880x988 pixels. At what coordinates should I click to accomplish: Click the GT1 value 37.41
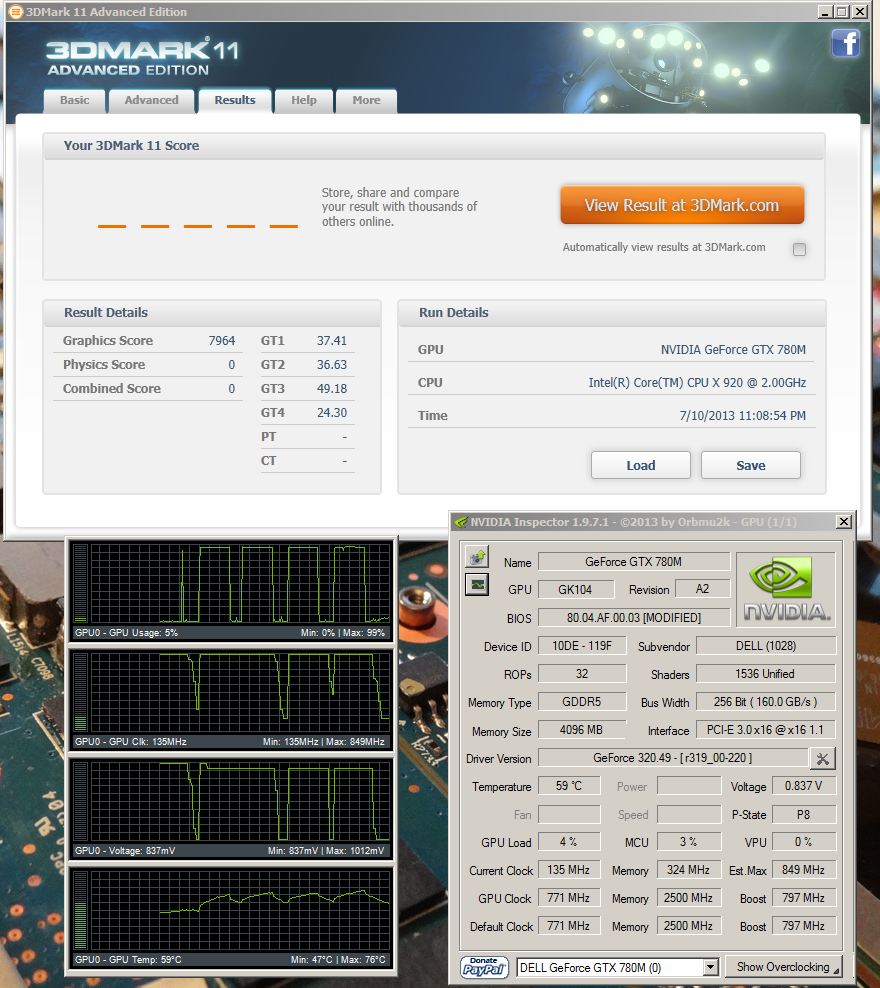click(332, 341)
